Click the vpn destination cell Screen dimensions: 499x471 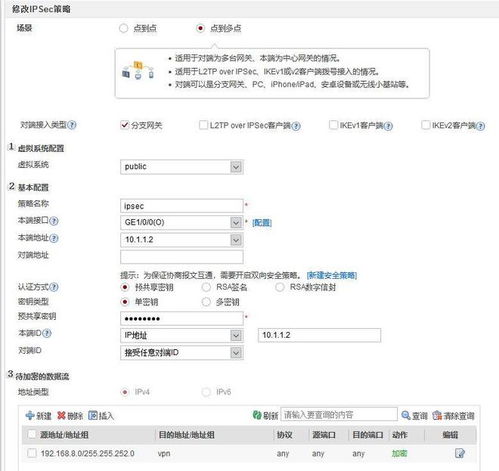tap(164, 453)
